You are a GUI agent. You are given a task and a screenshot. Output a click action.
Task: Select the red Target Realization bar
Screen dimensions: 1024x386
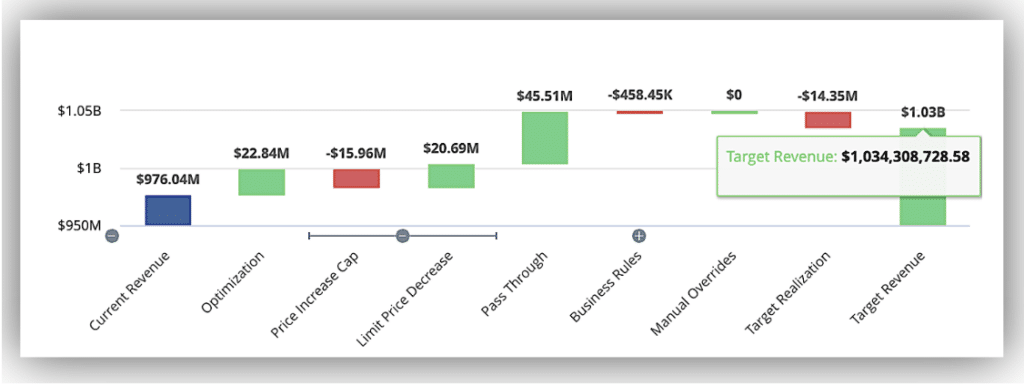[828, 120]
